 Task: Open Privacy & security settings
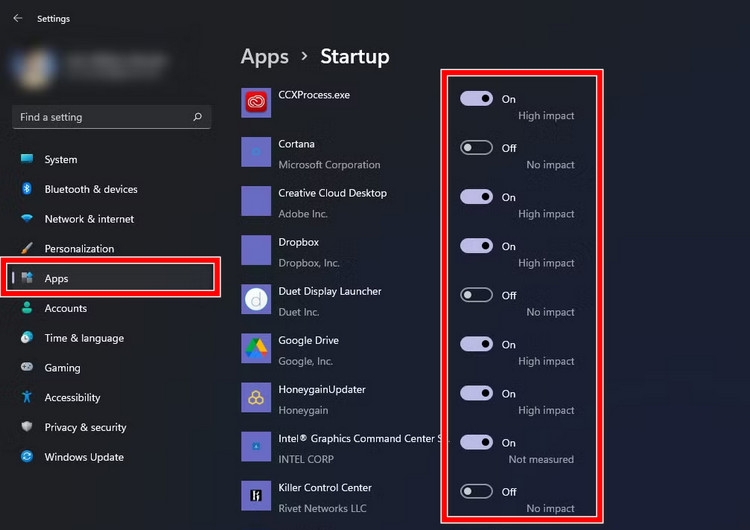111,427
